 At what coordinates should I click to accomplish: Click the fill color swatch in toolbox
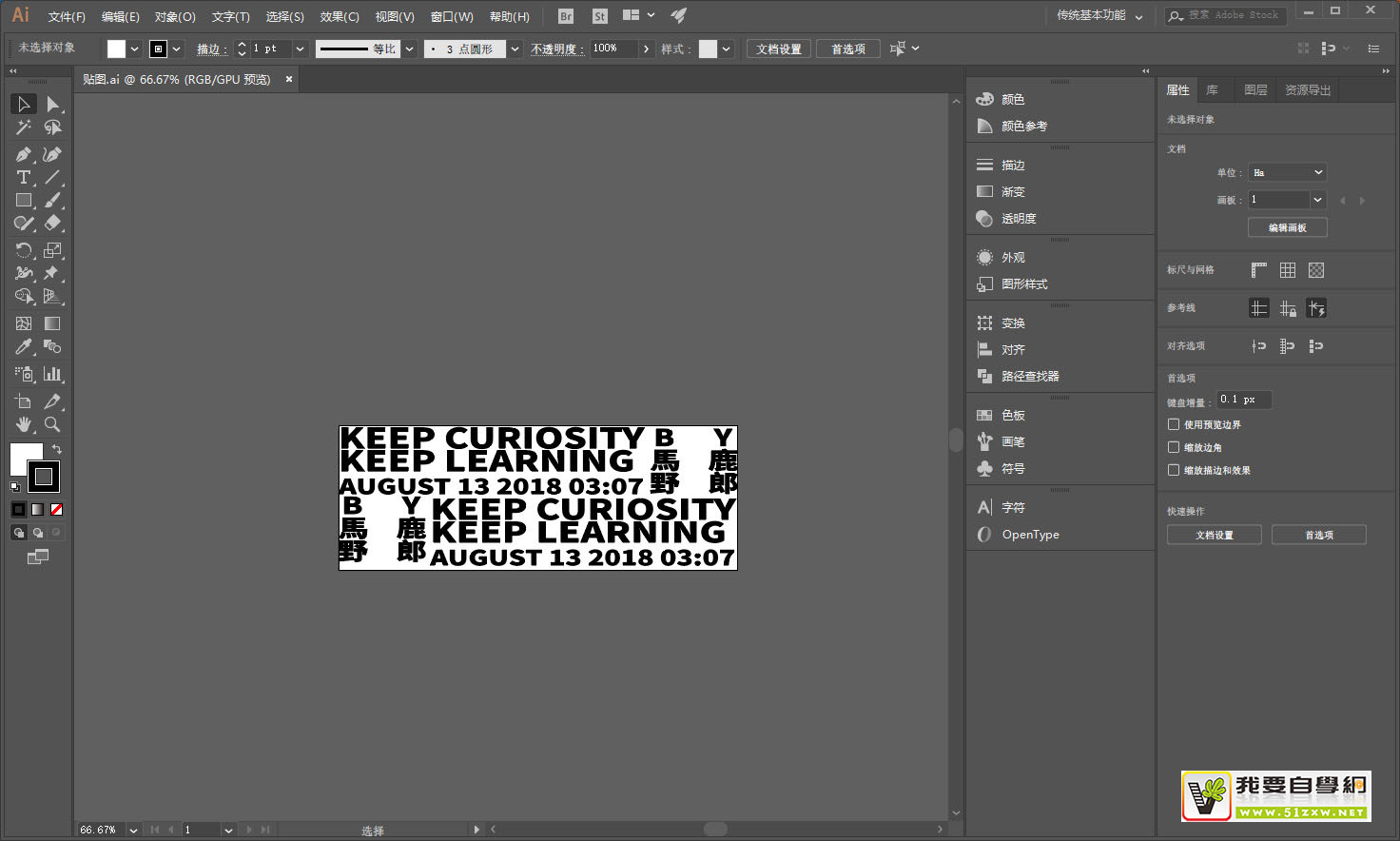tap(23, 456)
